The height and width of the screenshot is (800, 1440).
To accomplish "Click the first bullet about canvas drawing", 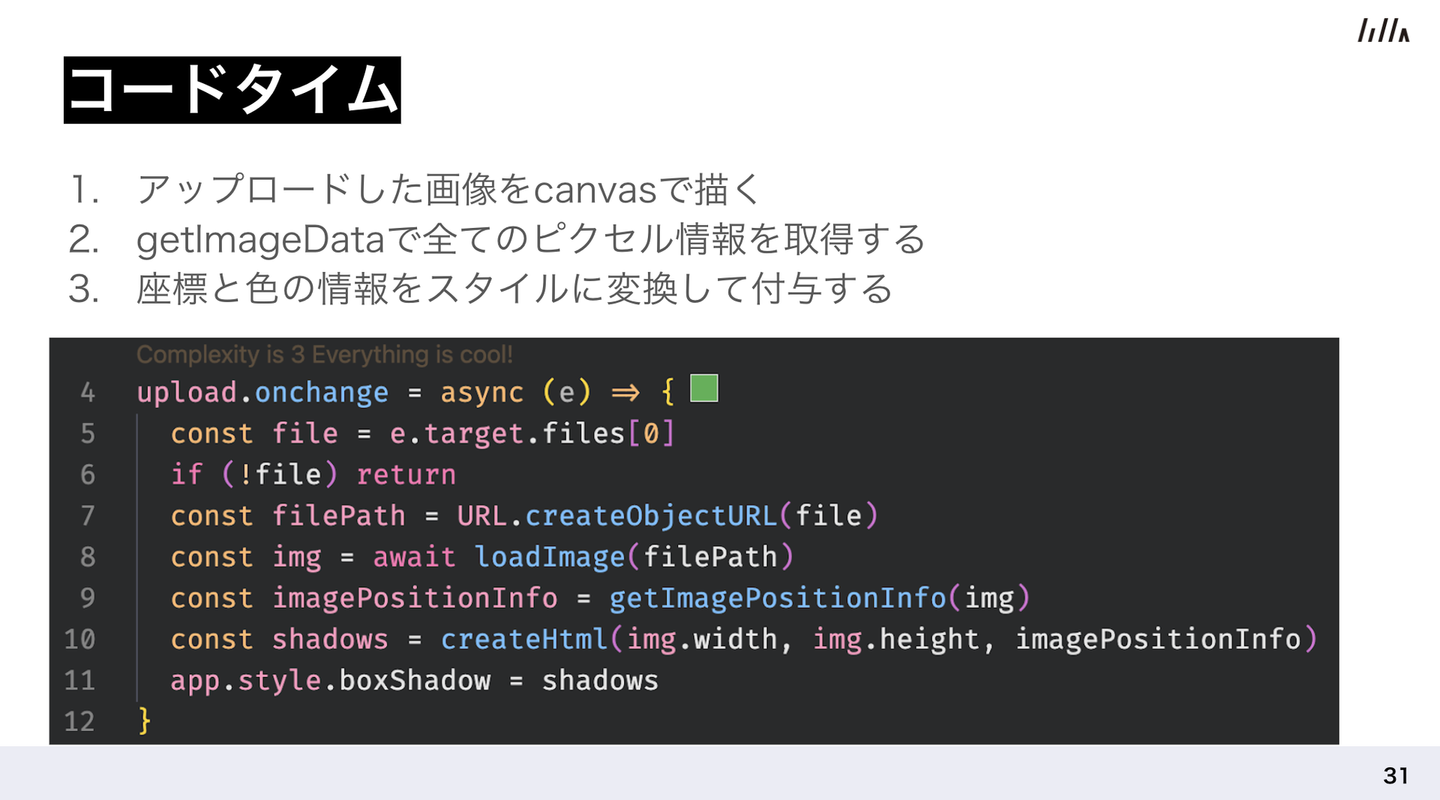I will [x=448, y=188].
